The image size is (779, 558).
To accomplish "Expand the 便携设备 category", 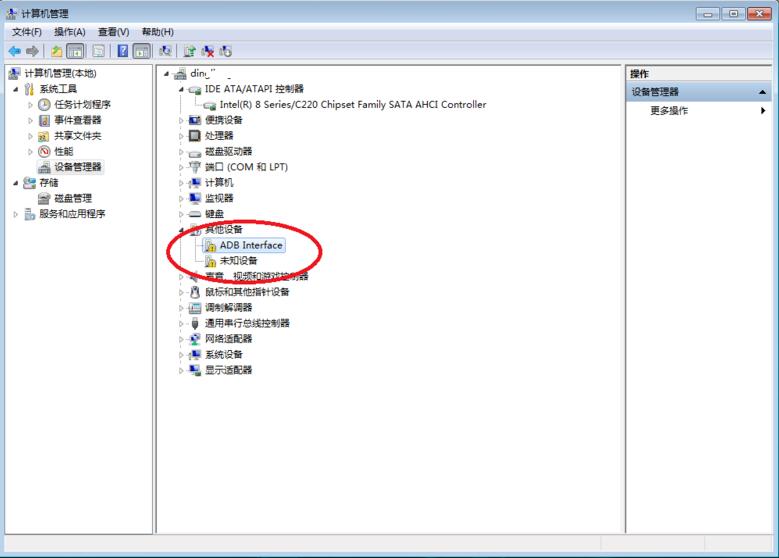I will [181, 120].
